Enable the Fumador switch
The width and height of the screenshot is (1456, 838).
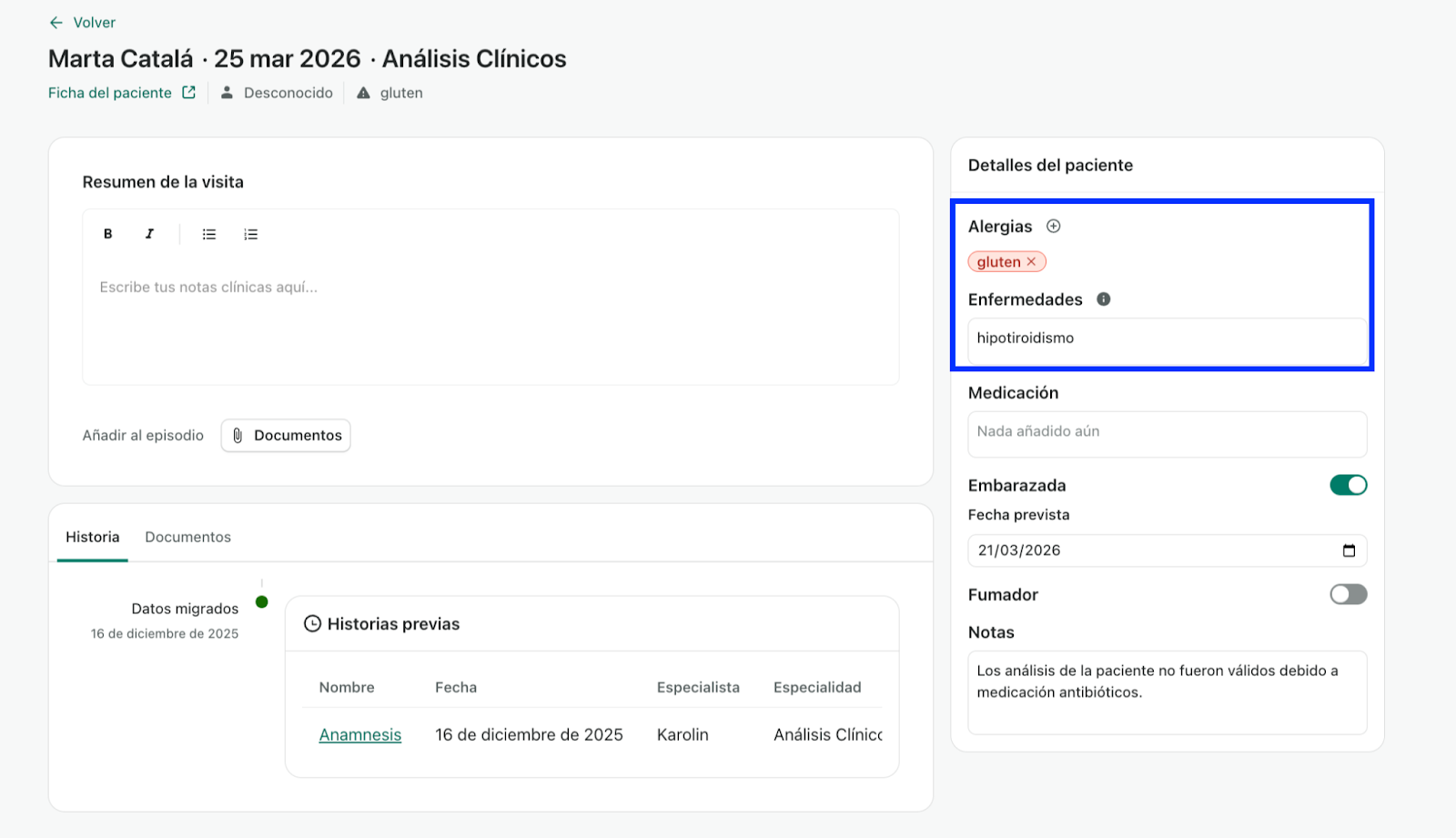(1348, 594)
